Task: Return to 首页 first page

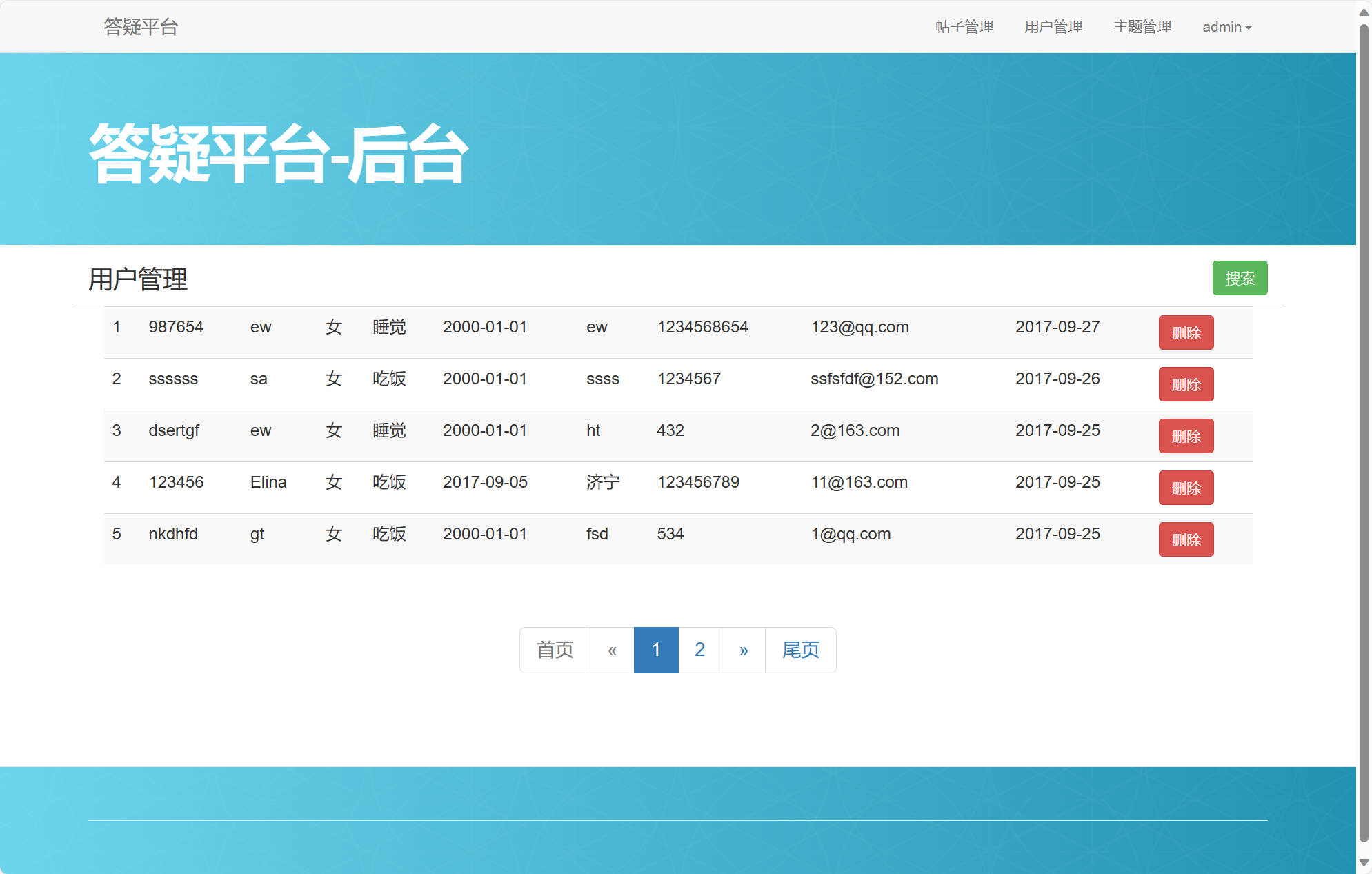Action: pyautogui.click(x=554, y=649)
